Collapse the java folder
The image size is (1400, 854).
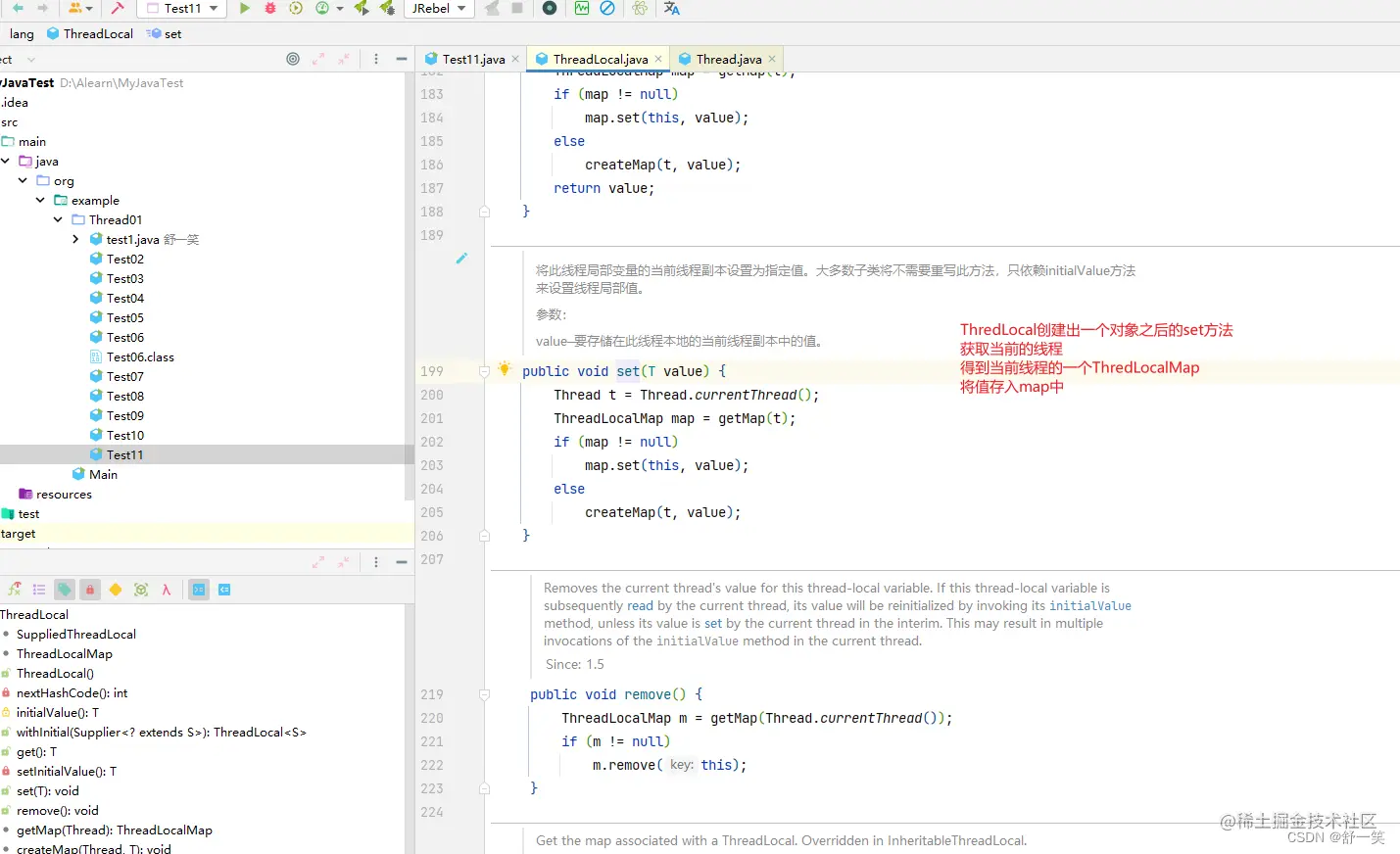(5, 161)
